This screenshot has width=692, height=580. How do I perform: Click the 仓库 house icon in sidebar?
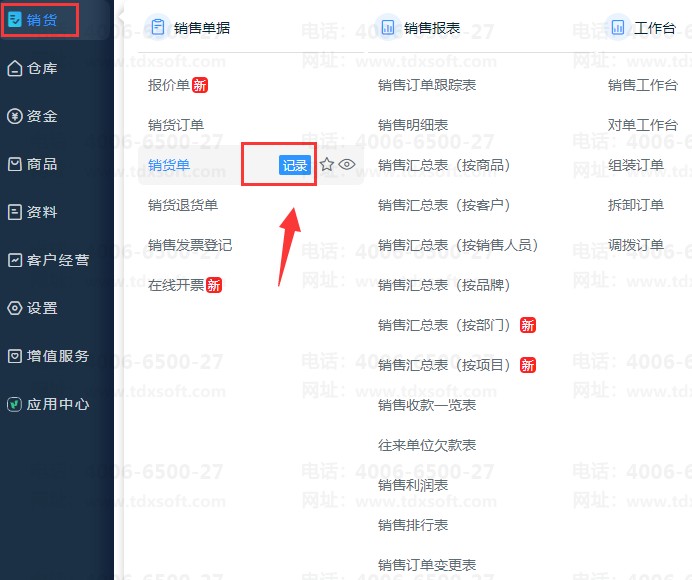[15, 68]
